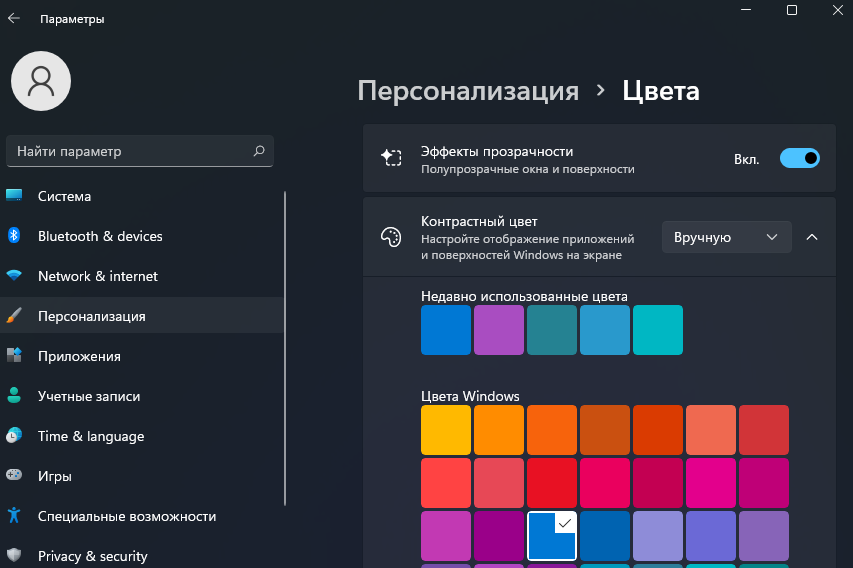The image size is (853, 568).
Task: Close the Параметры window
Action: (838, 10)
